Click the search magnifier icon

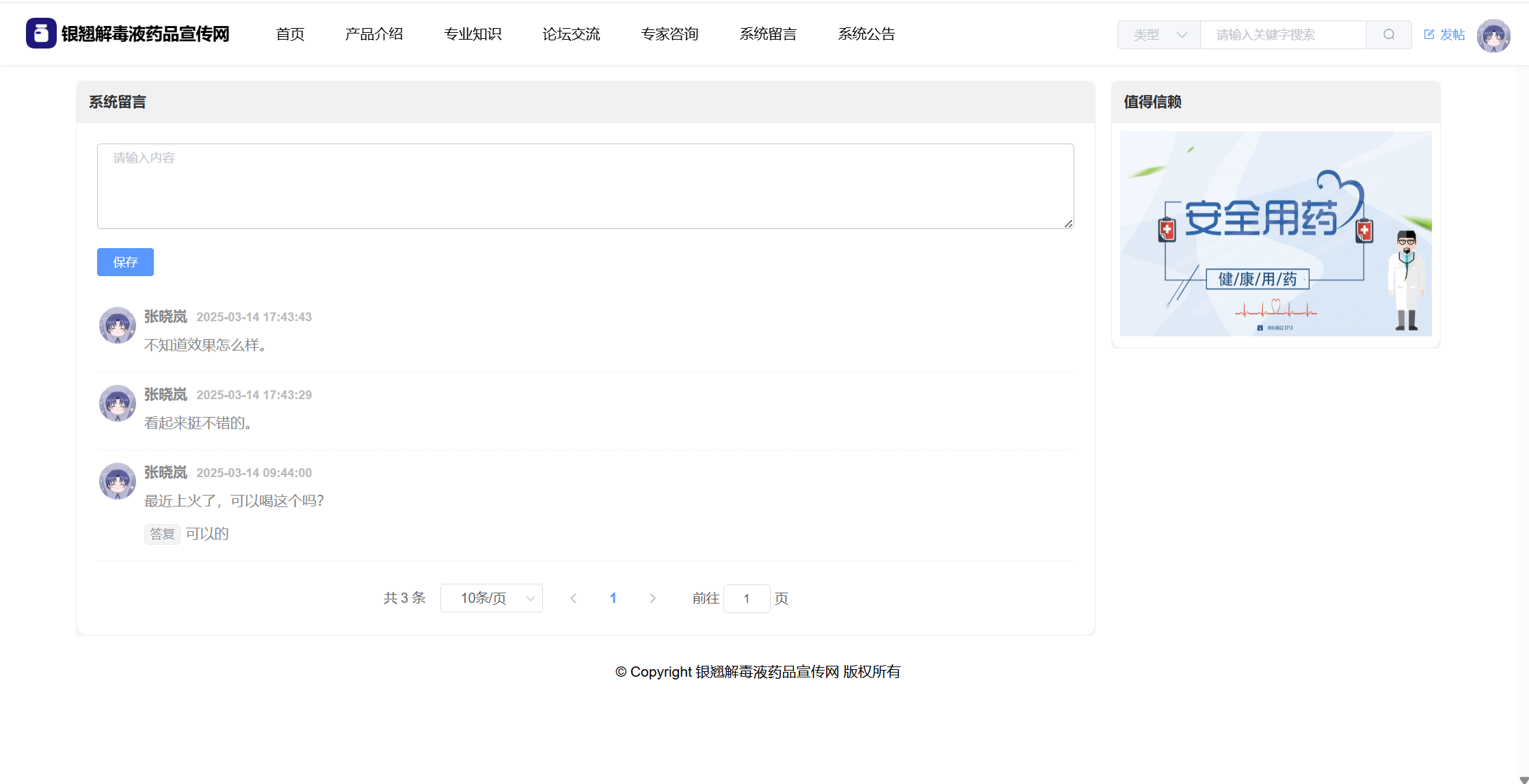1389,35
